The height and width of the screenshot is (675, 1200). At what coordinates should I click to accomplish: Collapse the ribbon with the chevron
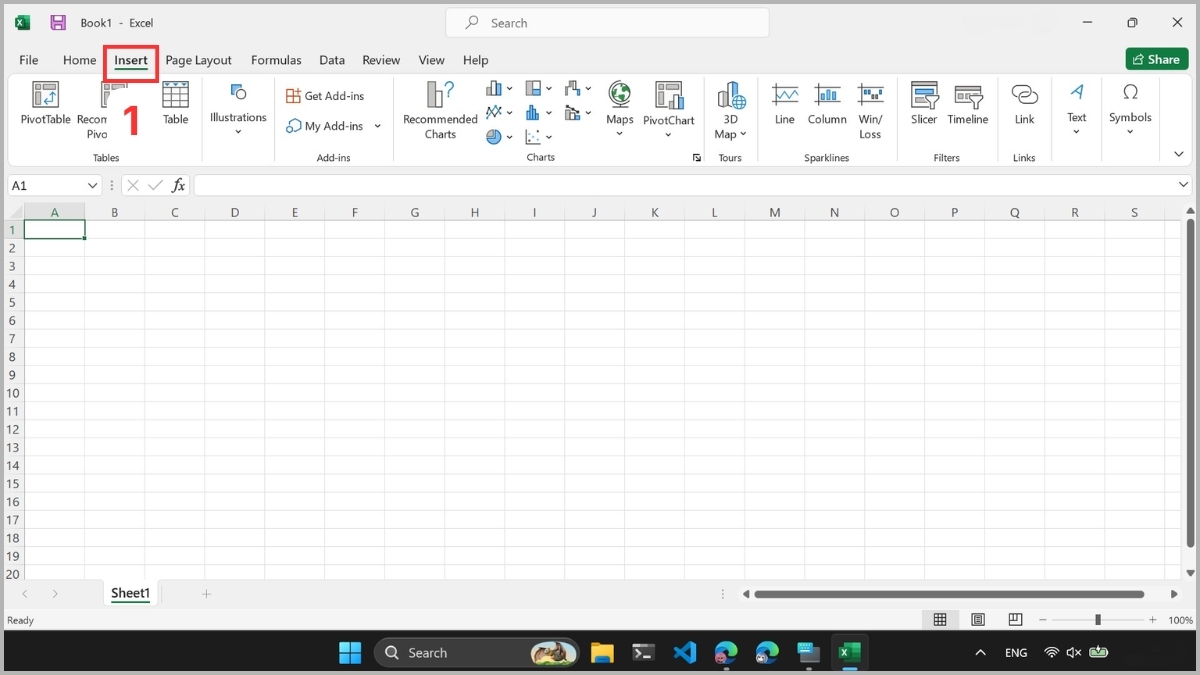click(x=1179, y=155)
